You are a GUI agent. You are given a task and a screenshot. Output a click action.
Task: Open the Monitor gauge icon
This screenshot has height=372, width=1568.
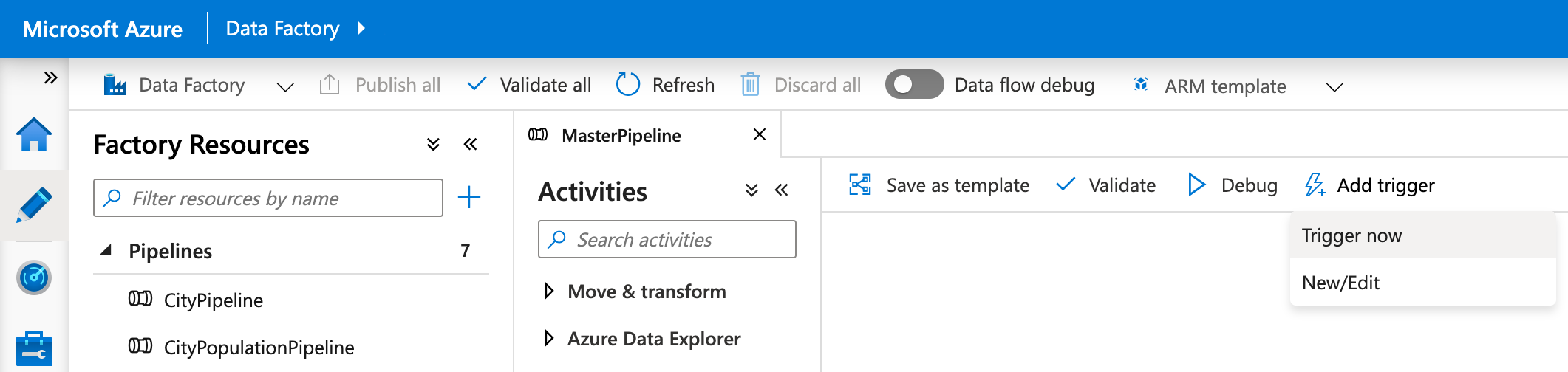(34, 278)
